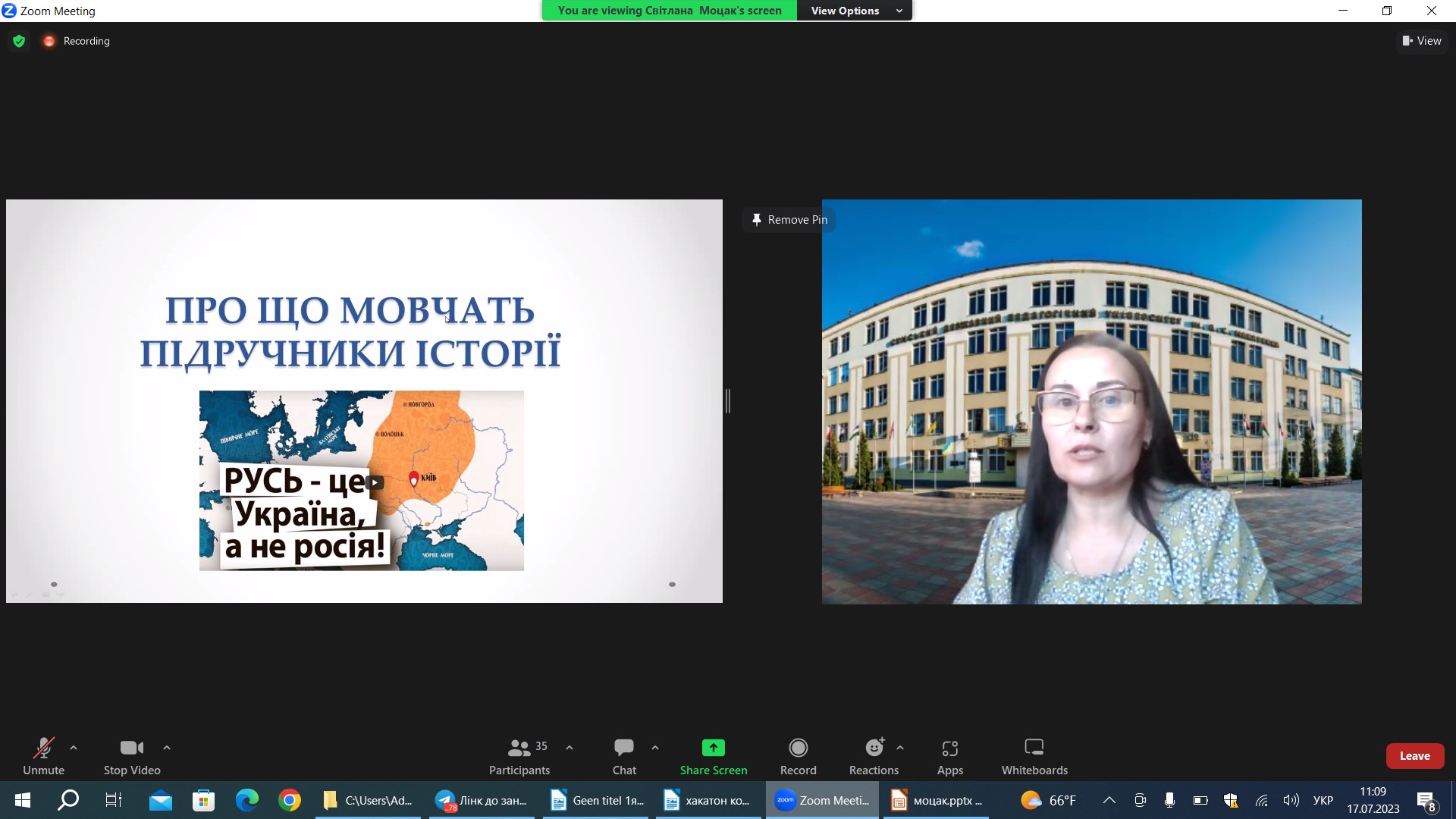The image size is (1456, 819).
Task: Open Whiteboards
Action: point(1034,756)
